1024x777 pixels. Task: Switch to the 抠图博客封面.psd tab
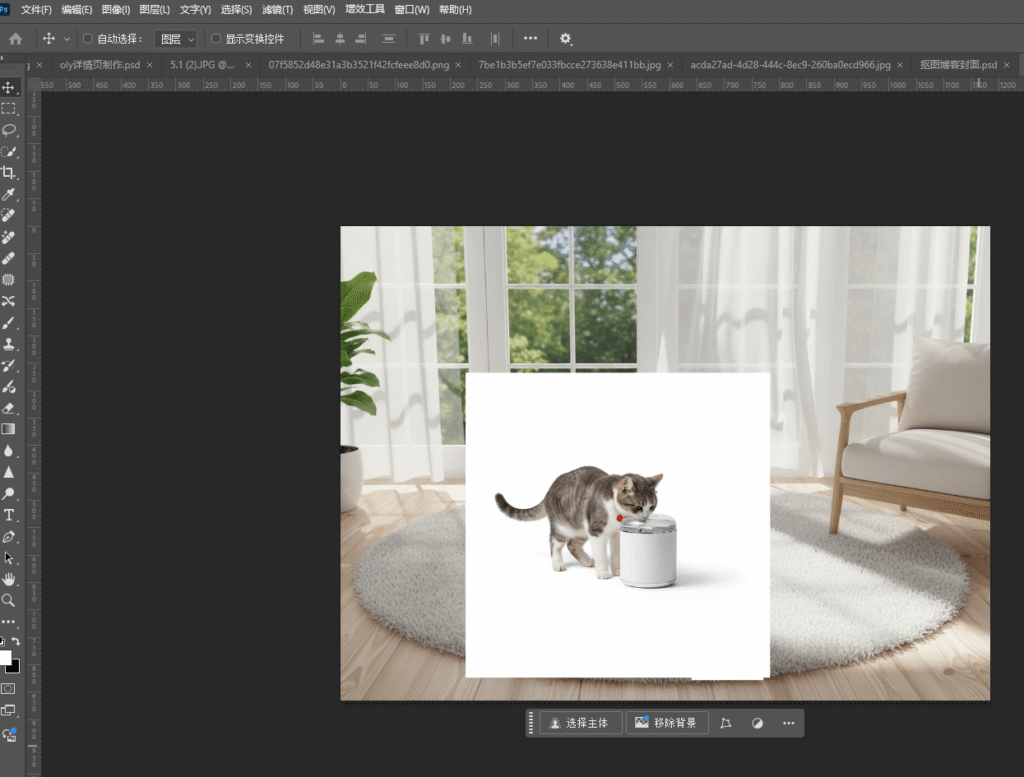pos(958,65)
